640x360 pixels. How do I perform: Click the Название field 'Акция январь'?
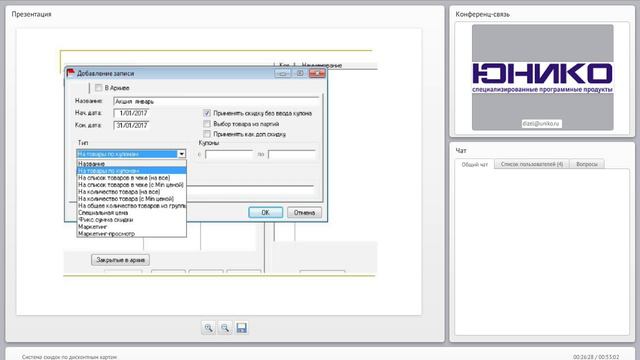coord(216,101)
